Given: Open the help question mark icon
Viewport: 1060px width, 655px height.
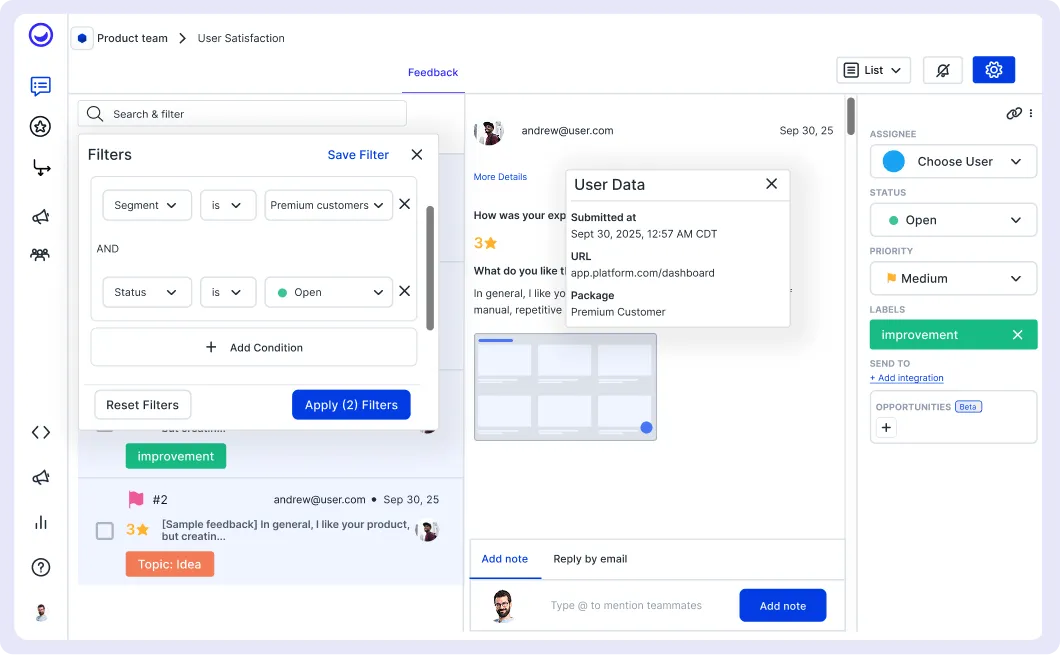Looking at the screenshot, I should pos(41,567).
